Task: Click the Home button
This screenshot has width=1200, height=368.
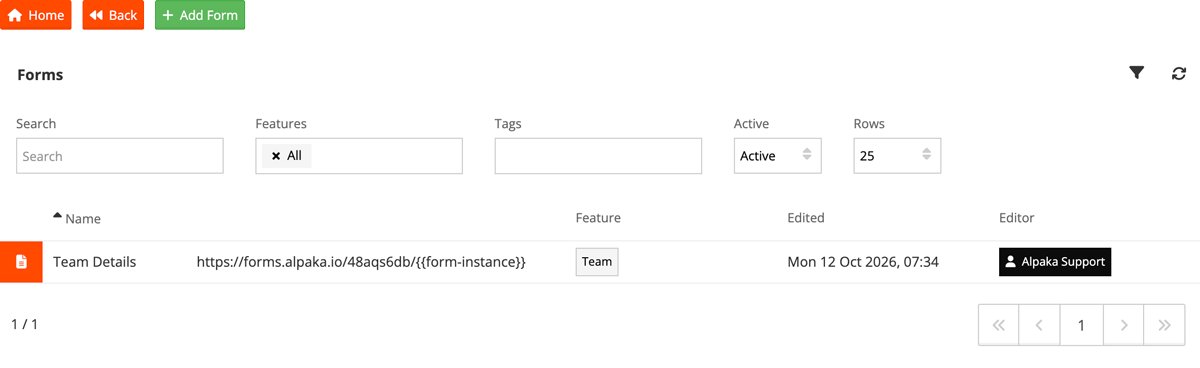Action: (x=36, y=15)
